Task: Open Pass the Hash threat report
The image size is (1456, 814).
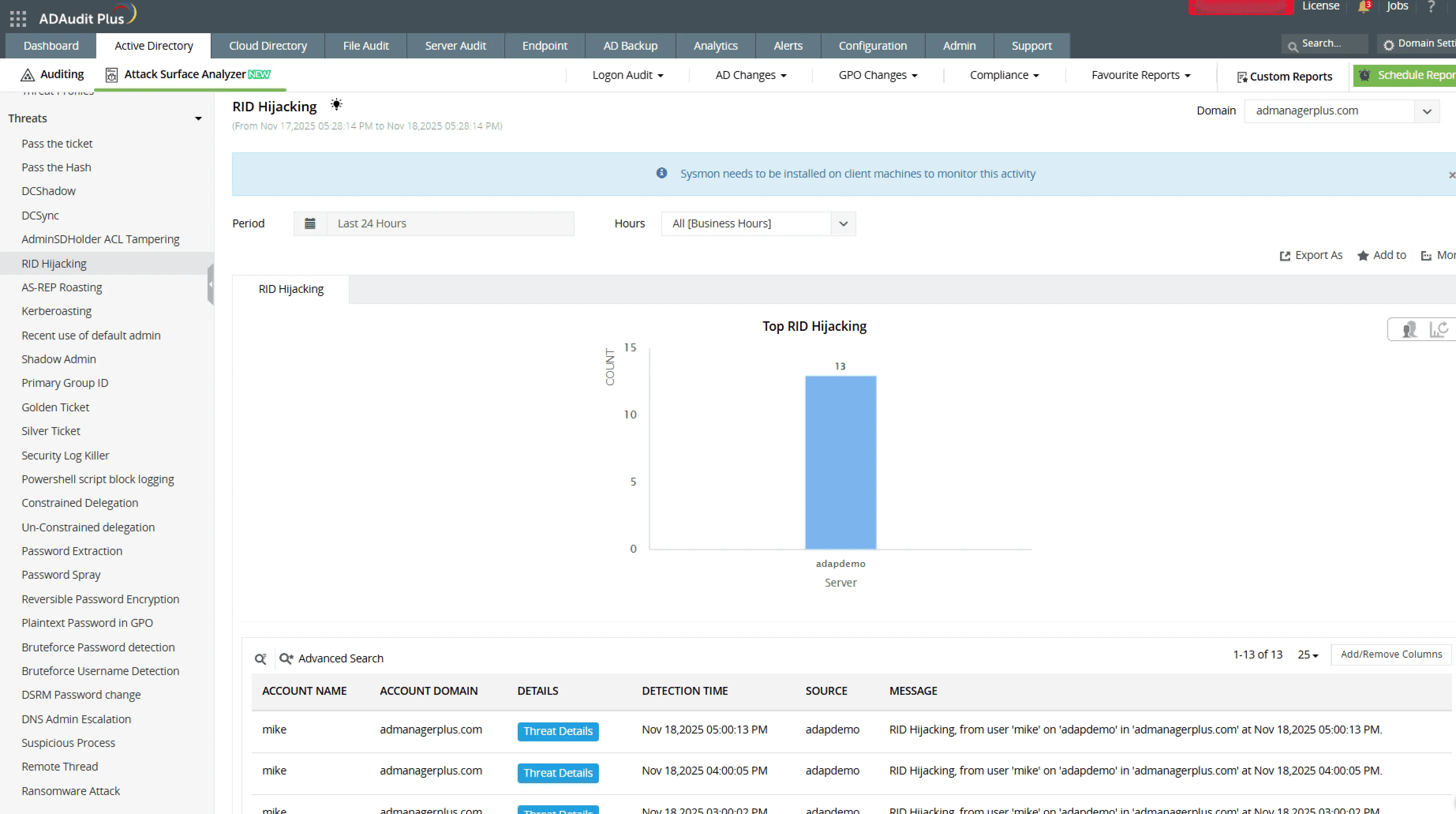Action: click(56, 167)
